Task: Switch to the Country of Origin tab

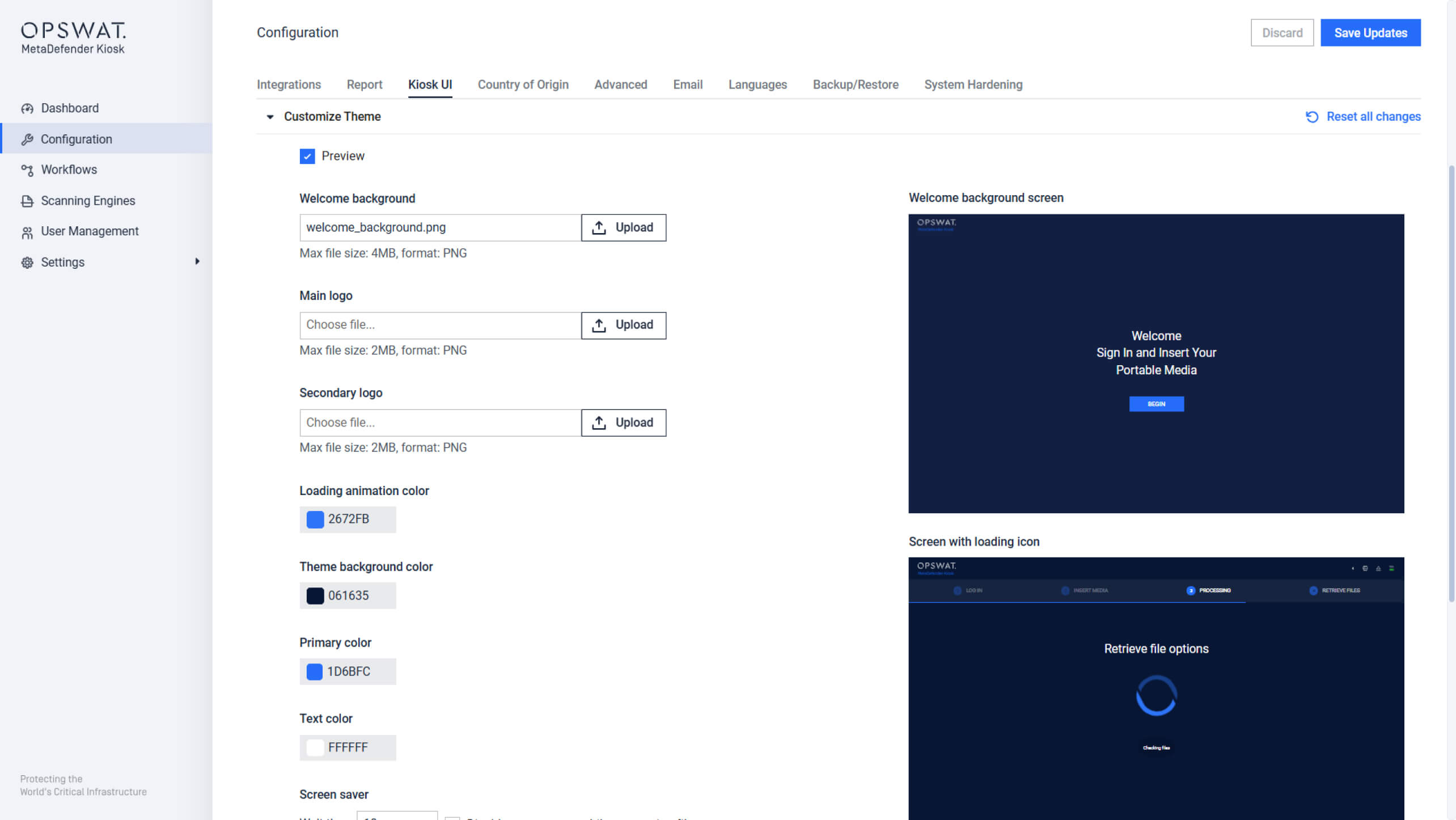Action: coord(523,84)
